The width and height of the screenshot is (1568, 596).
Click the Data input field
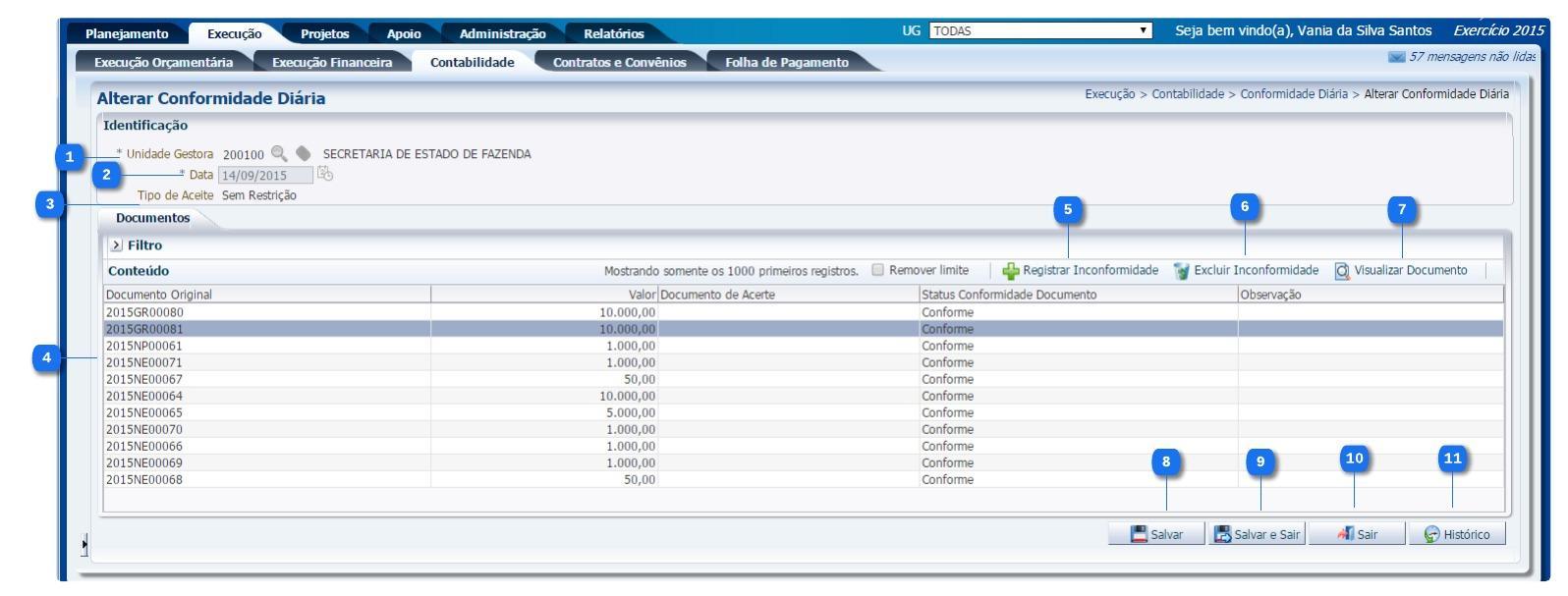pos(264,176)
